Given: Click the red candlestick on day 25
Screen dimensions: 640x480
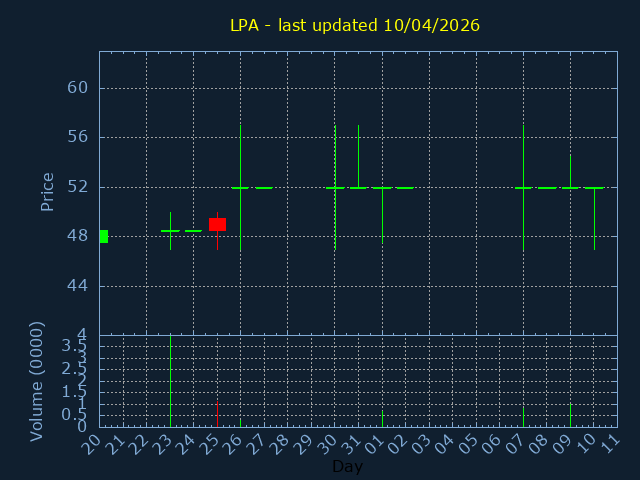Looking at the screenshot, I should 217,225.
